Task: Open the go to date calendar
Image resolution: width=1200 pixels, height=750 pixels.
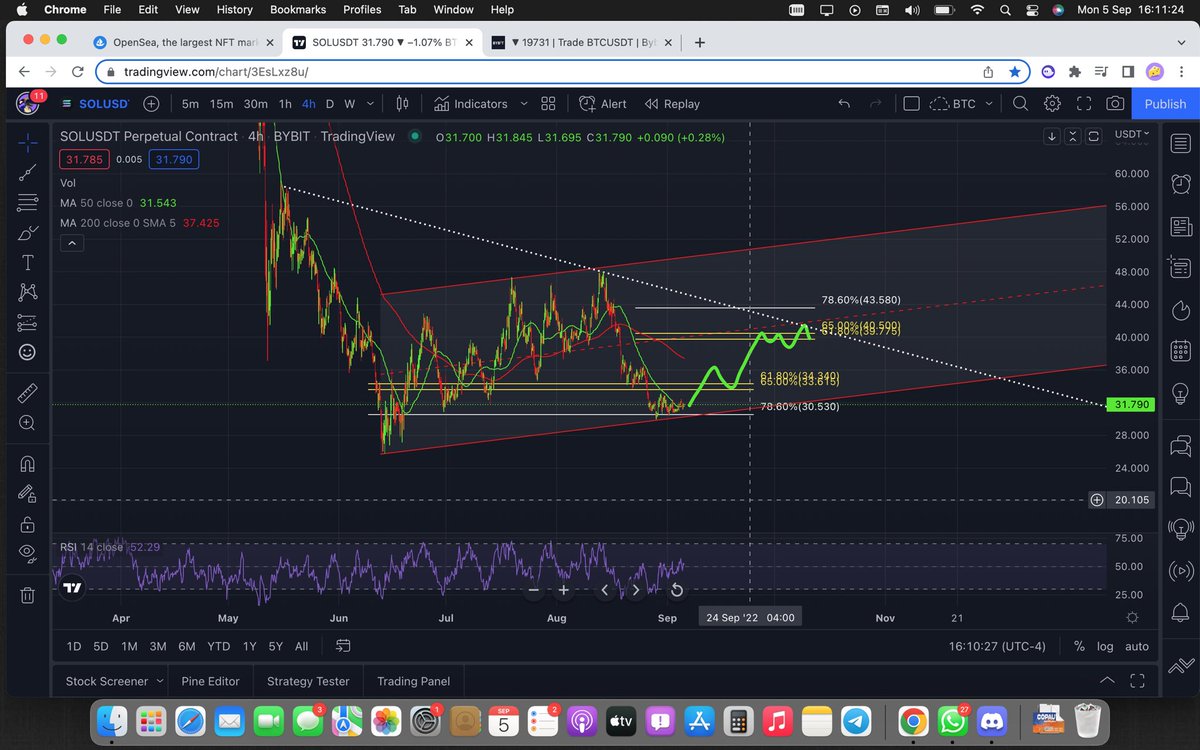Action: 343,646
